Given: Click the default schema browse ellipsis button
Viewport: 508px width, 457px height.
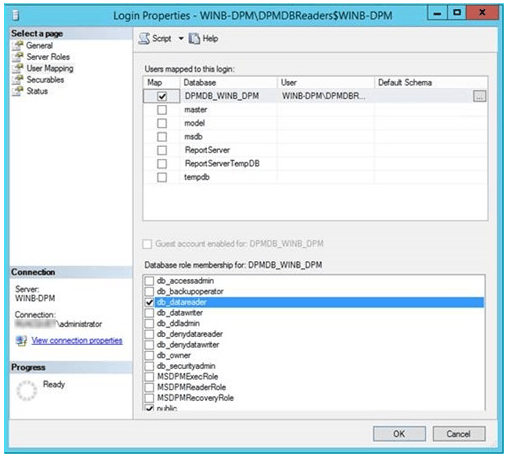Looking at the screenshot, I should tap(479, 96).
